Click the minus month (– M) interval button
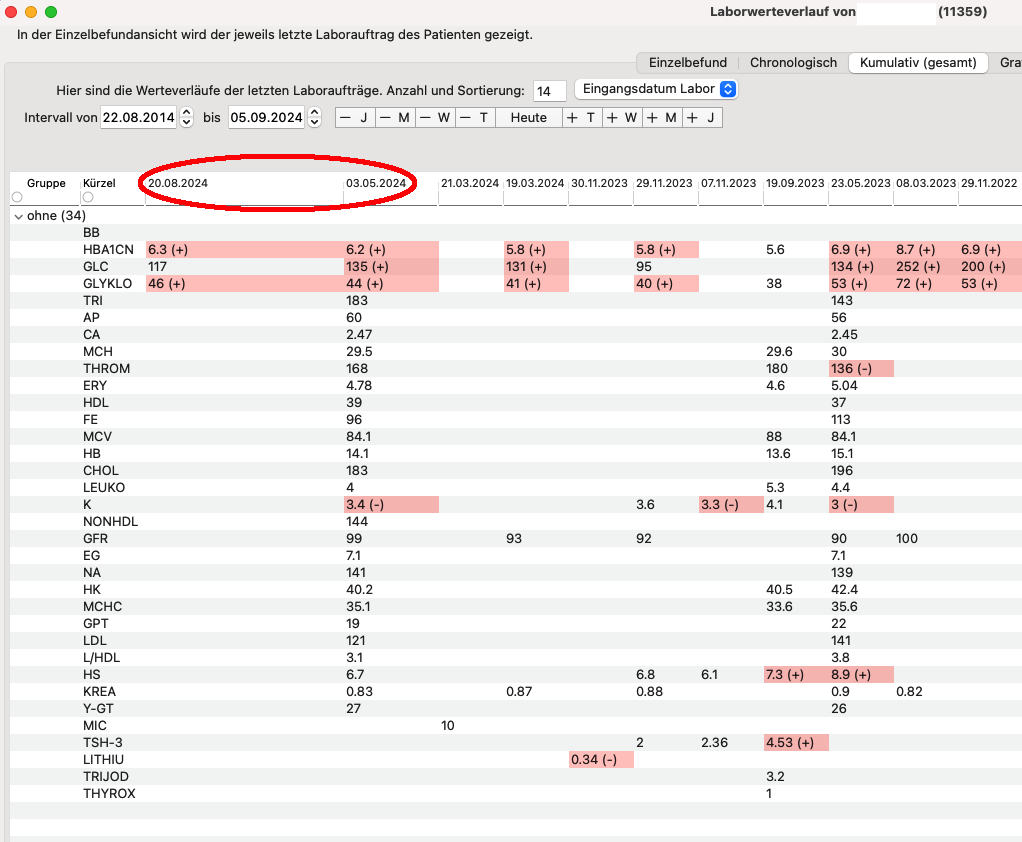 pyautogui.click(x=395, y=118)
